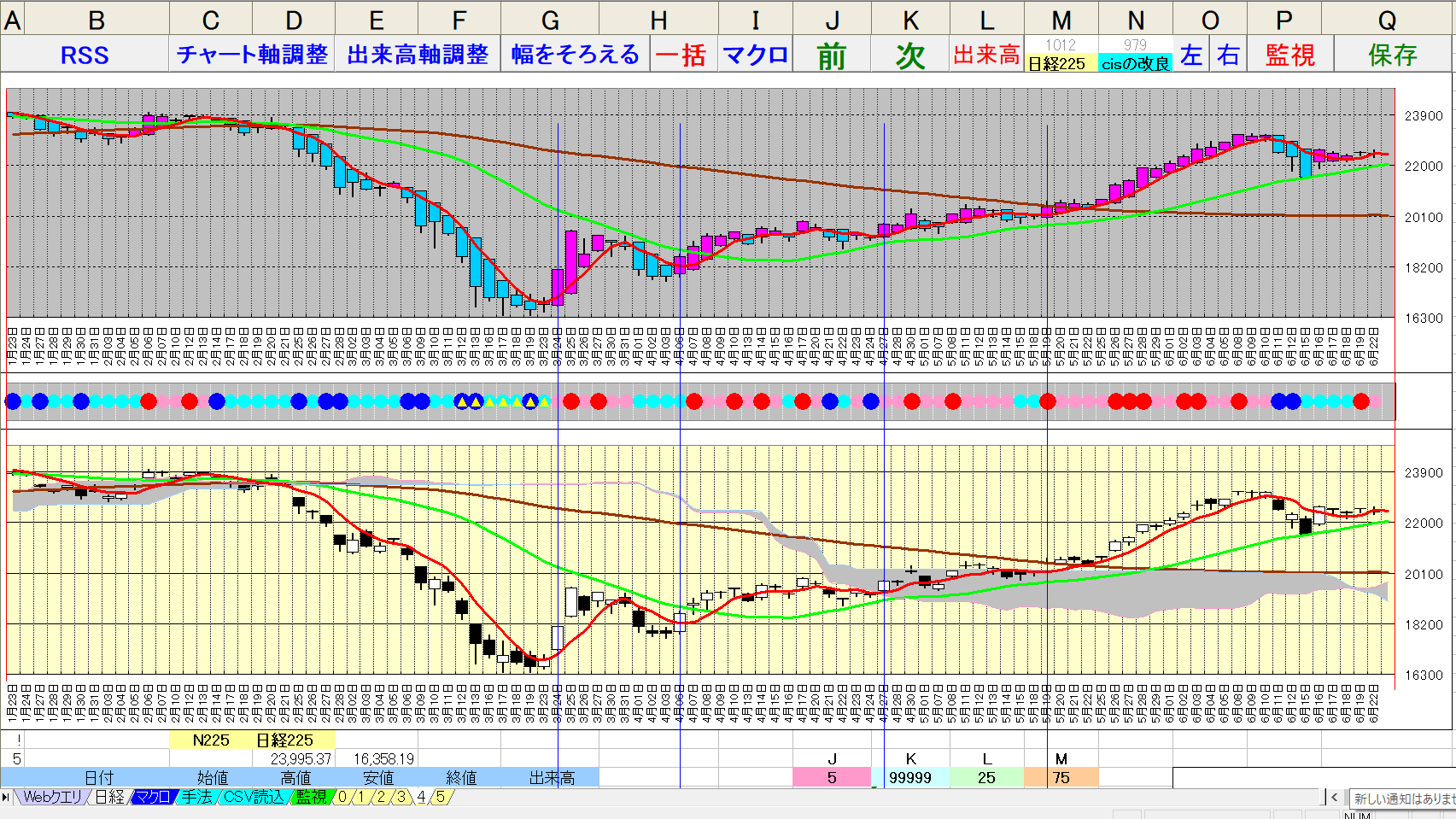Viewport: 1456px width, 819px height.
Task: Select the 始値 header cell
Action: 213,777
